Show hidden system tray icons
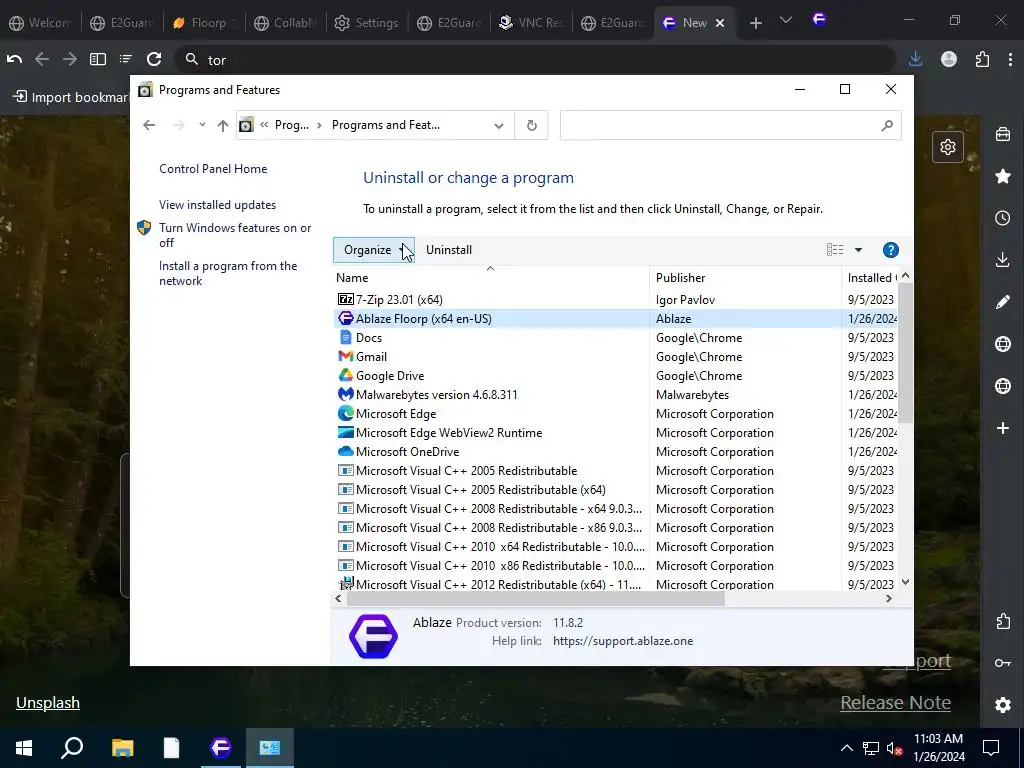Viewport: 1024px width, 768px height. [x=846, y=748]
